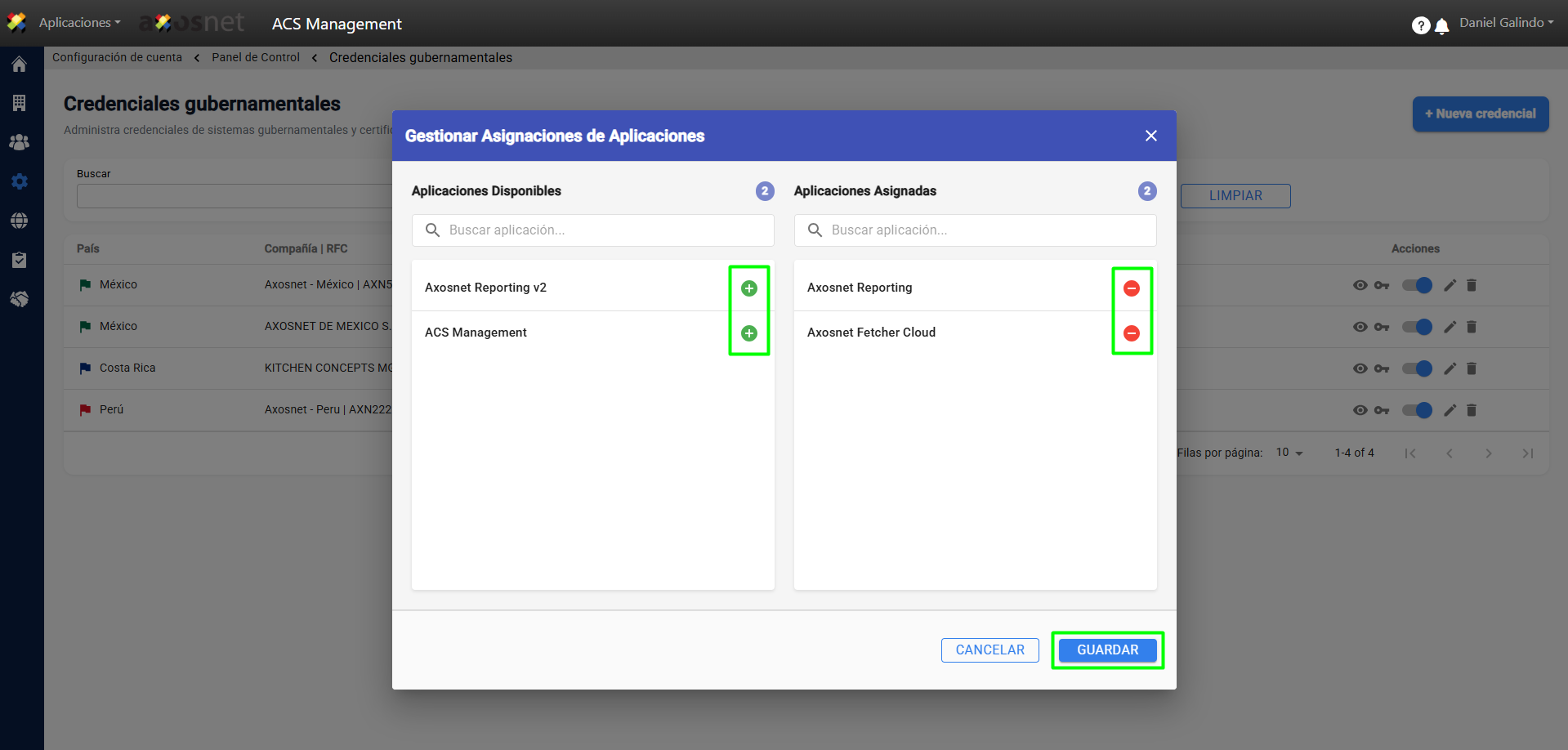Add ACS Management with the green plus icon
This screenshot has width=1568, height=750.
click(x=748, y=333)
